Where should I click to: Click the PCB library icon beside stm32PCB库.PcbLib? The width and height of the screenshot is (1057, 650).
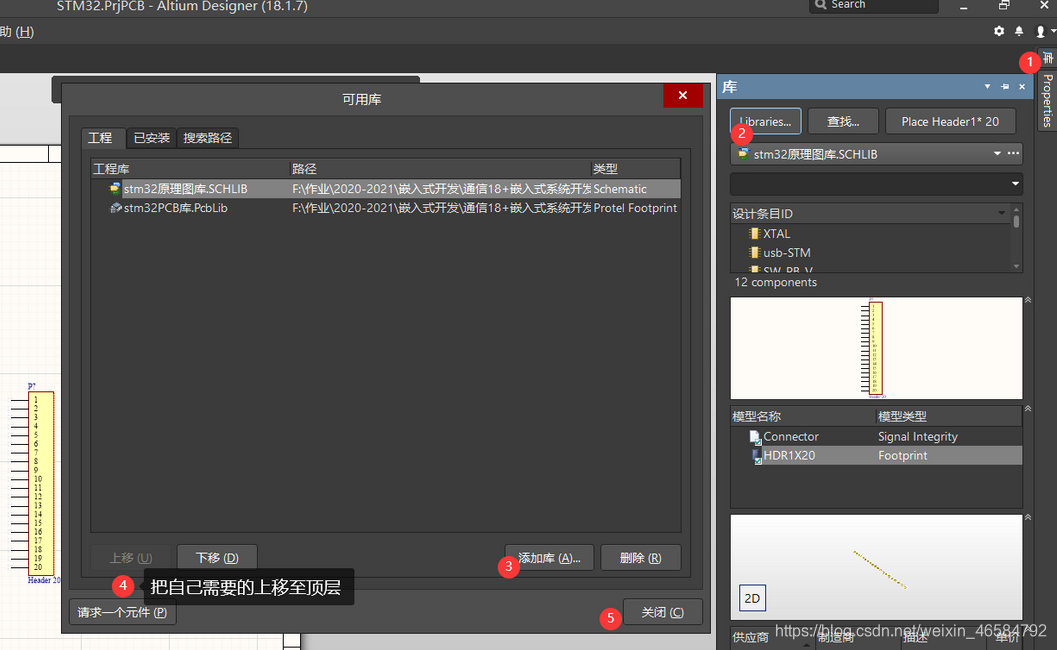[x=115, y=208]
